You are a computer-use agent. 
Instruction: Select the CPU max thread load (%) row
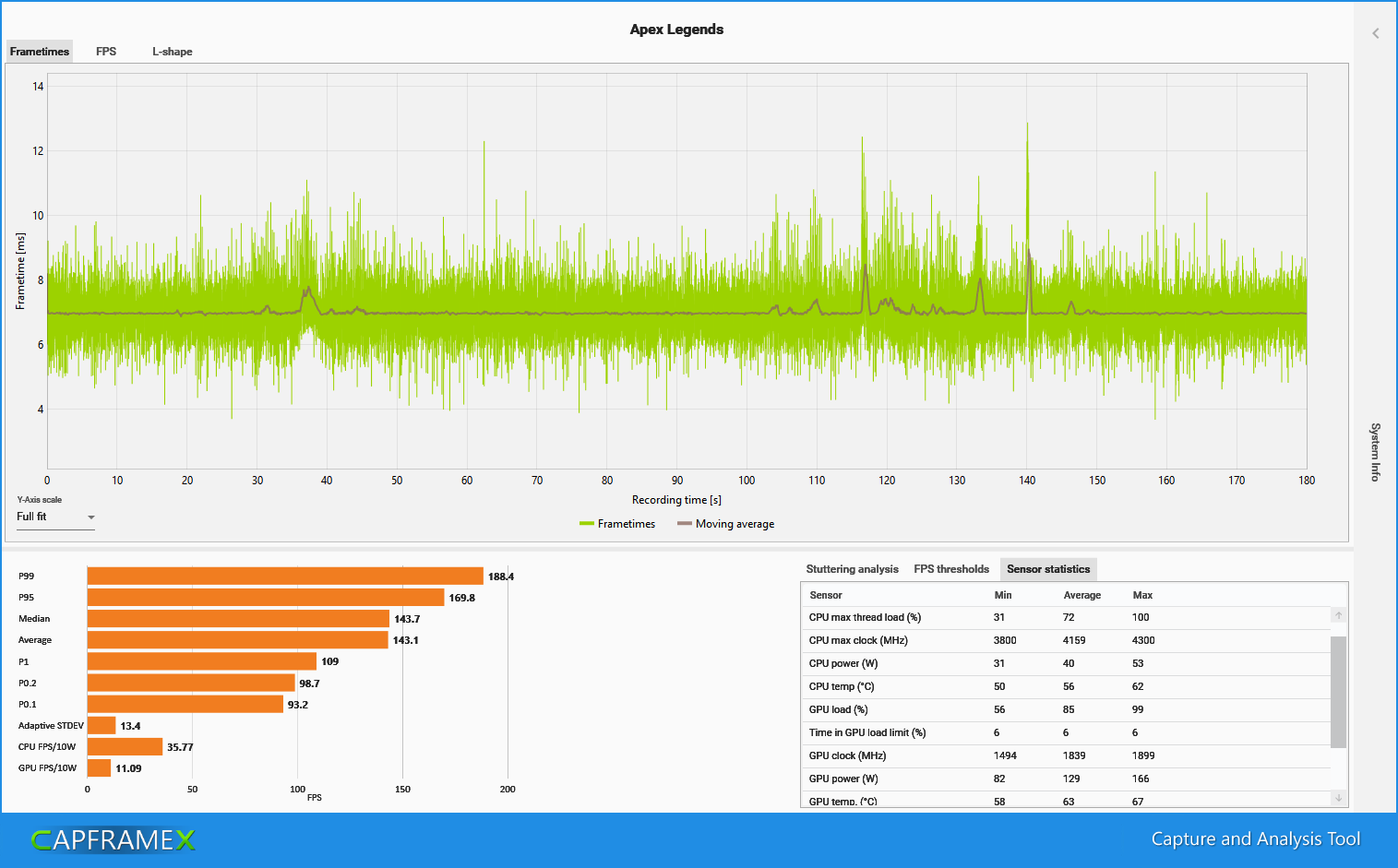coord(1066,617)
